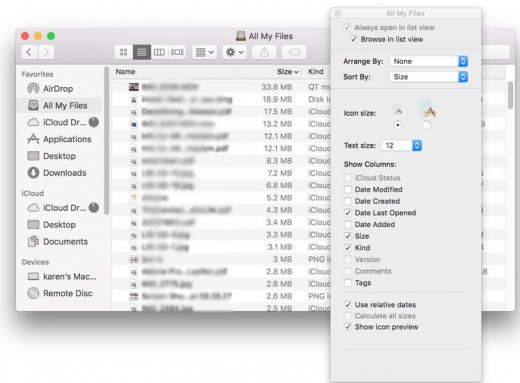Toggle Always open in list view

[347, 27]
